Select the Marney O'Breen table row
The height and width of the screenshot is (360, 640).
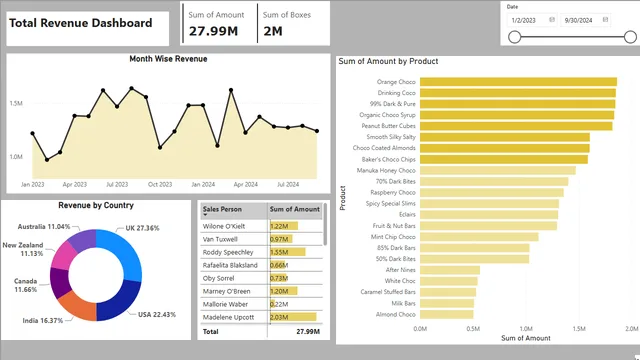click(x=261, y=291)
